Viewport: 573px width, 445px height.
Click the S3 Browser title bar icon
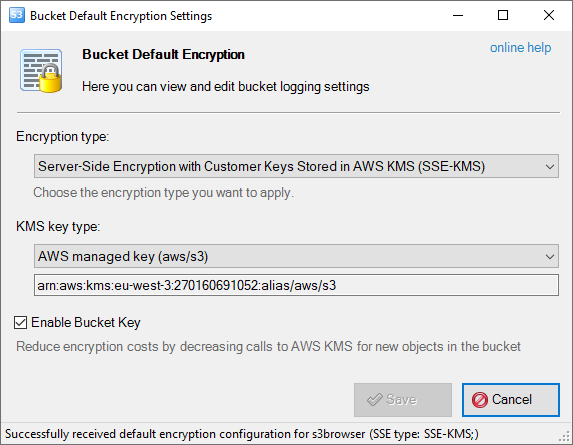tap(17, 15)
